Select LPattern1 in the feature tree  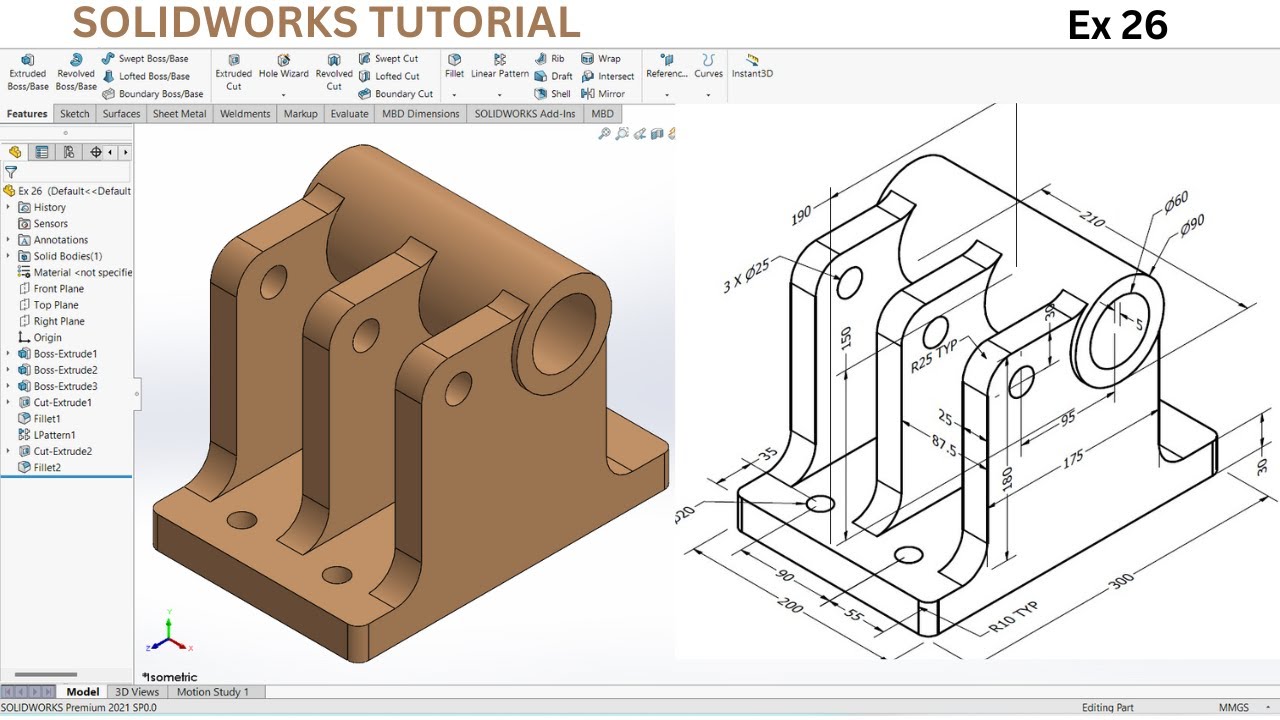point(46,435)
